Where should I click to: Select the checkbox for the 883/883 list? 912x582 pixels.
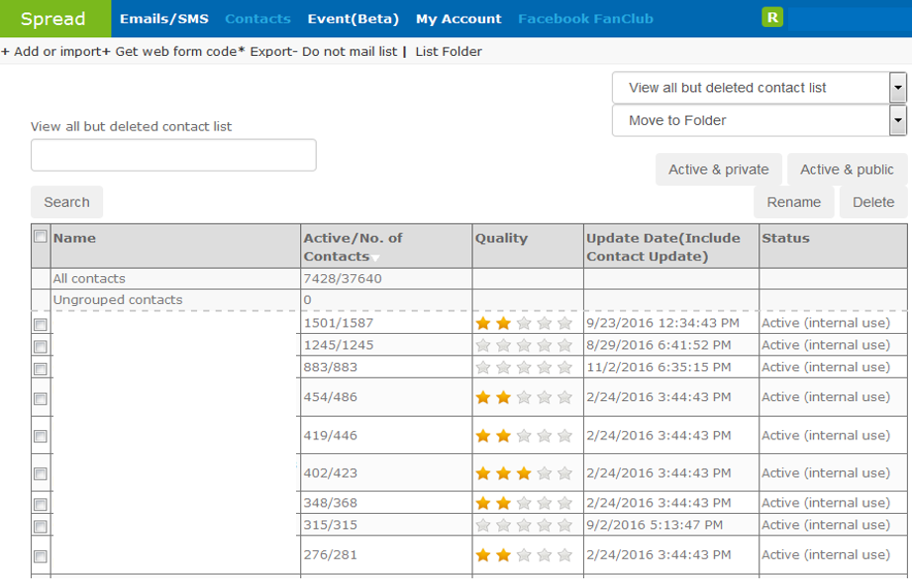click(x=41, y=369)
